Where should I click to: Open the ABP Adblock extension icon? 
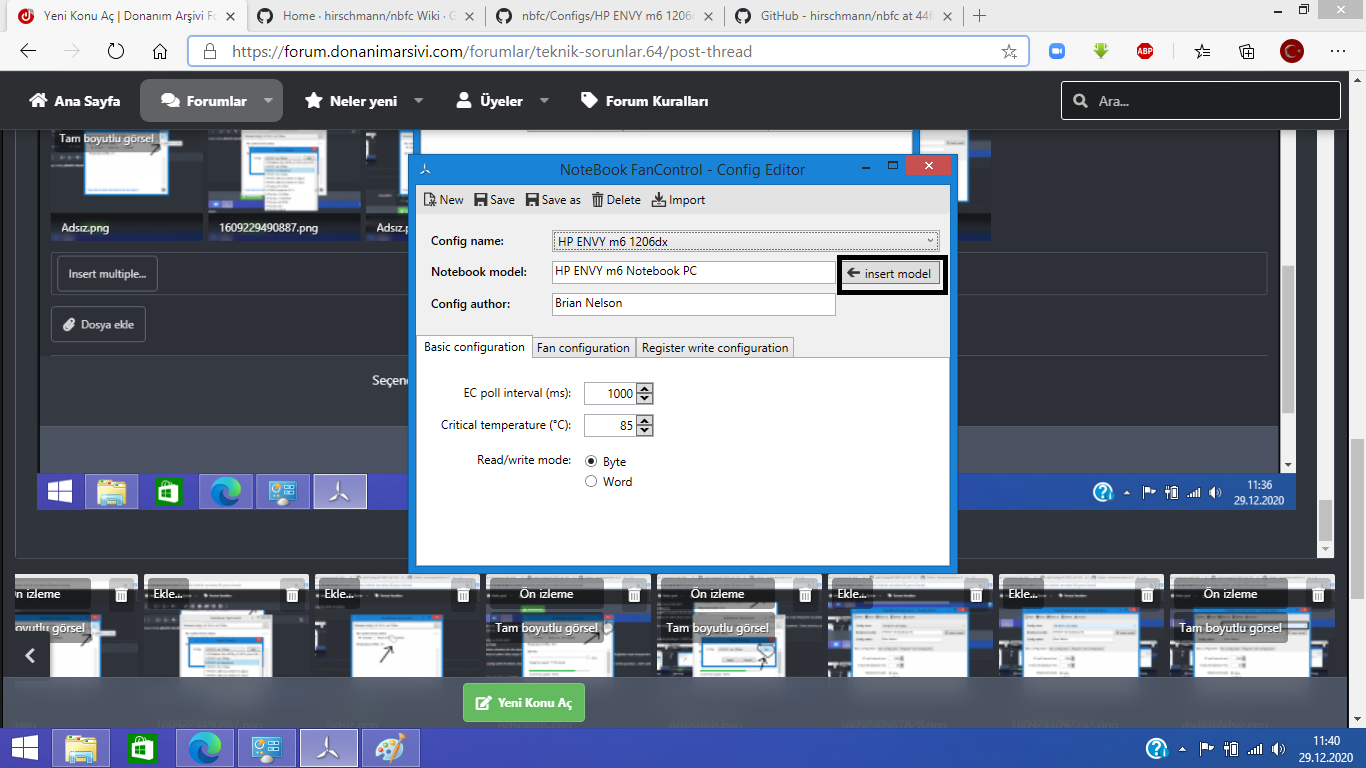1145,51
